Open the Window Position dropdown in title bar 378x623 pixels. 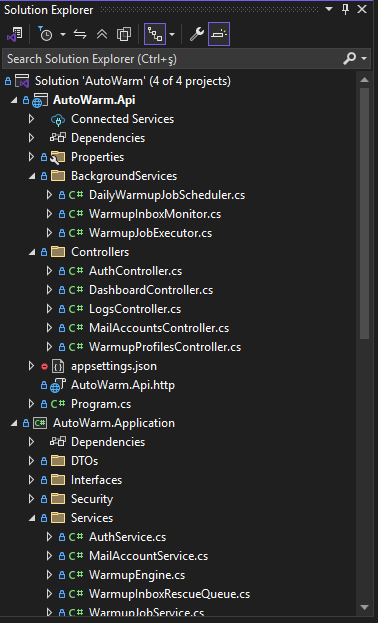329,9
